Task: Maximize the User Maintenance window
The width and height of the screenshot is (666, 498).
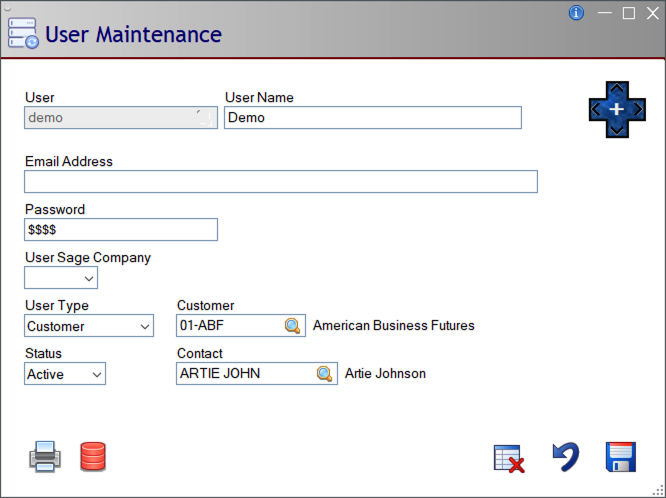Action: tap(629, 13)
